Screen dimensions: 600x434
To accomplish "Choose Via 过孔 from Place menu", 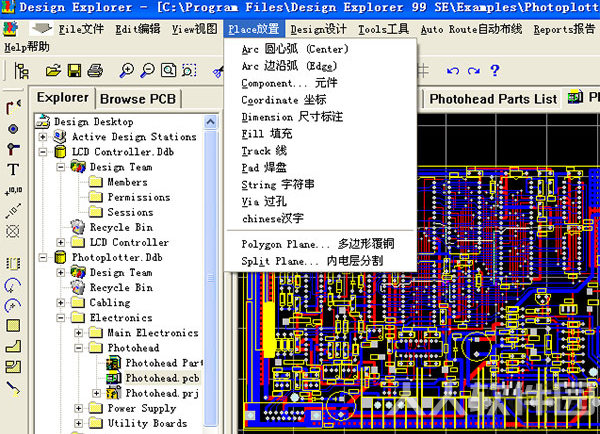I will coord(320,201).
